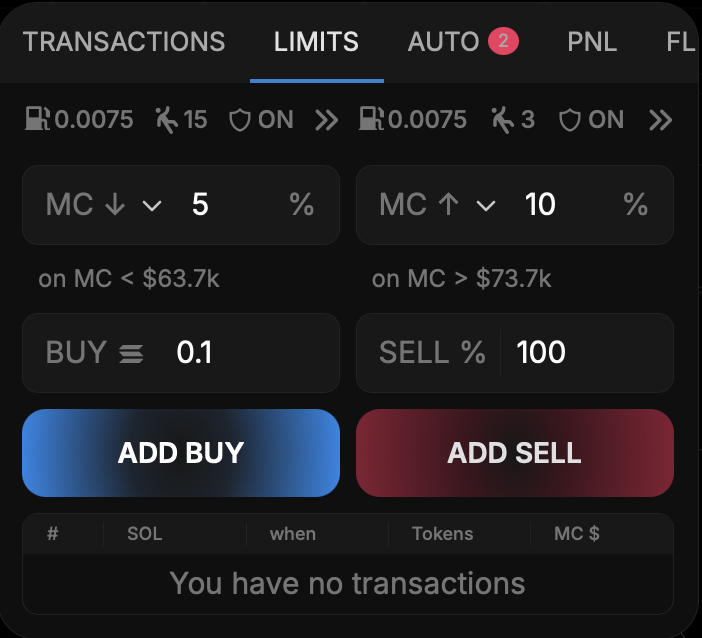This screenshot has height=638, width=702.
Task: Open the MC down trigger dropdown
Action: pyautogui.click(x=152, y=206)
